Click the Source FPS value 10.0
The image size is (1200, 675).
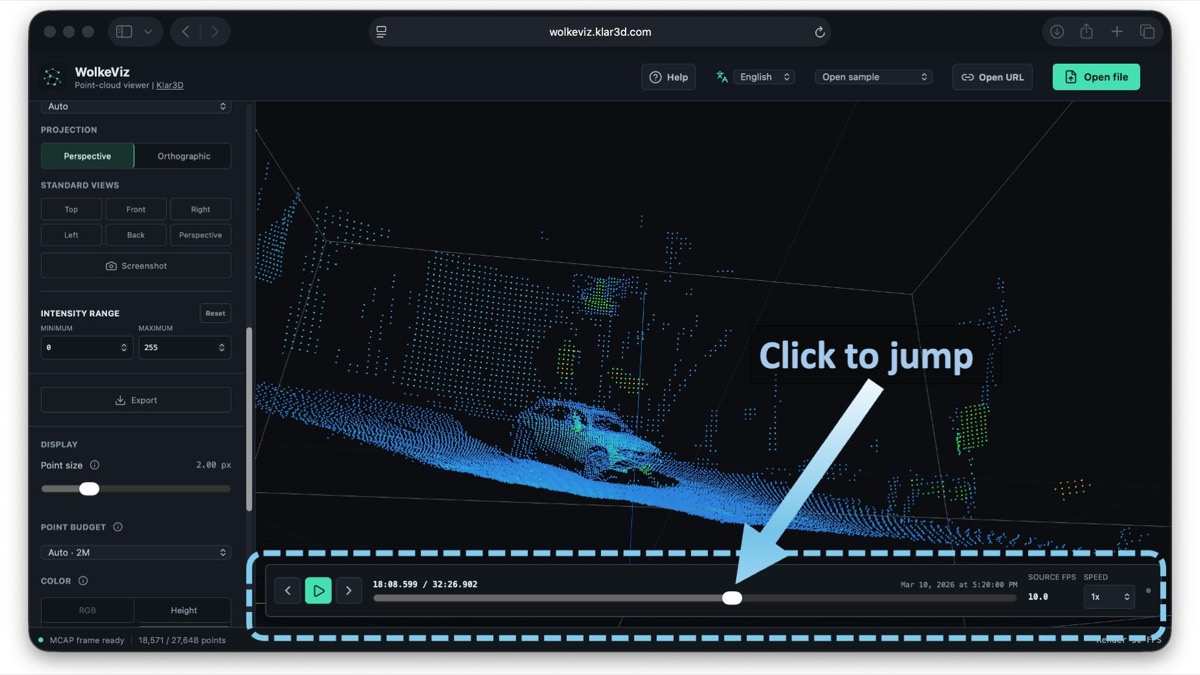click(1038, 597)
